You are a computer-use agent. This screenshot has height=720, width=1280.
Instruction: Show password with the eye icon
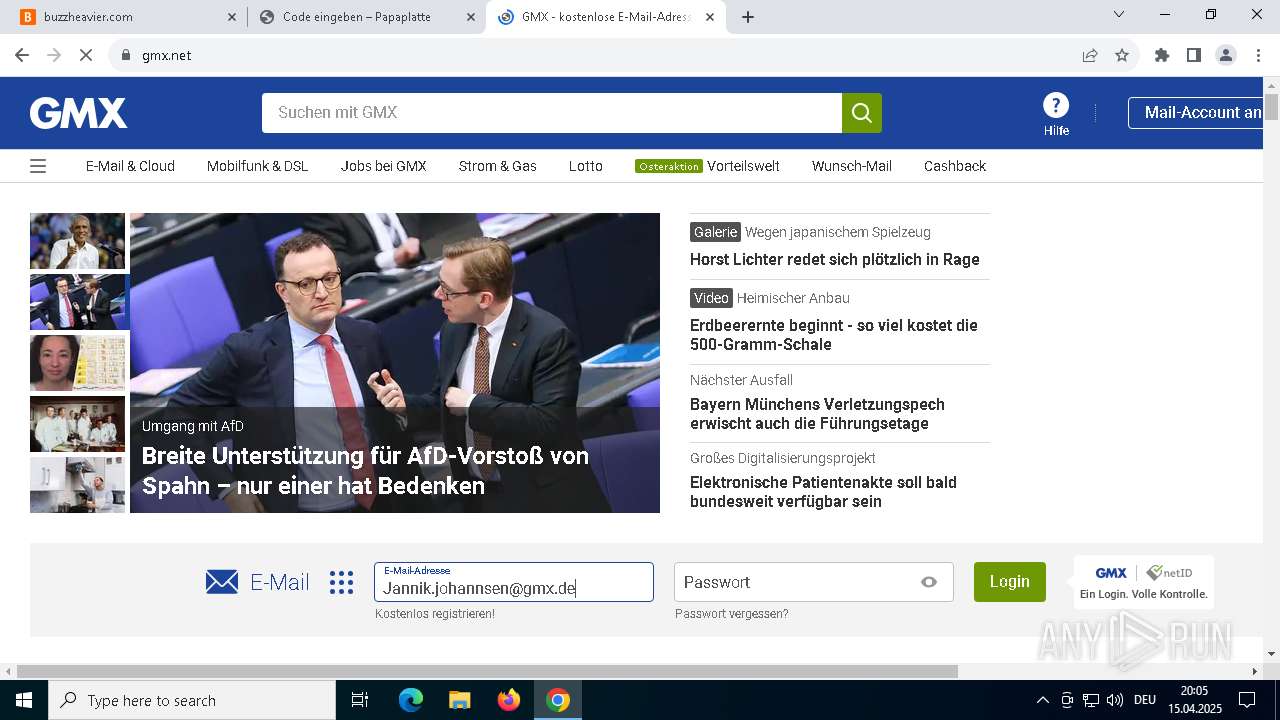(x=929, y=582)
